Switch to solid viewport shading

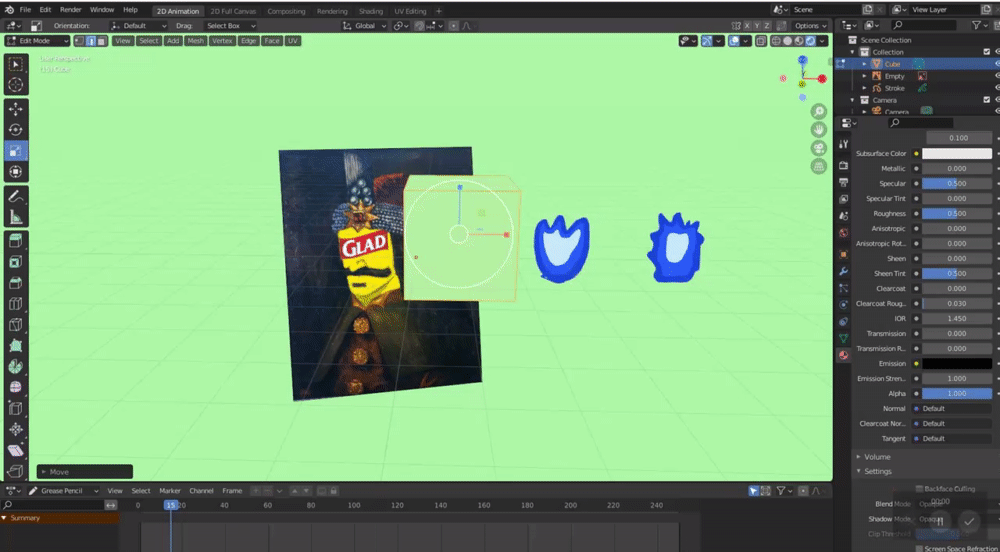point(788,41)
